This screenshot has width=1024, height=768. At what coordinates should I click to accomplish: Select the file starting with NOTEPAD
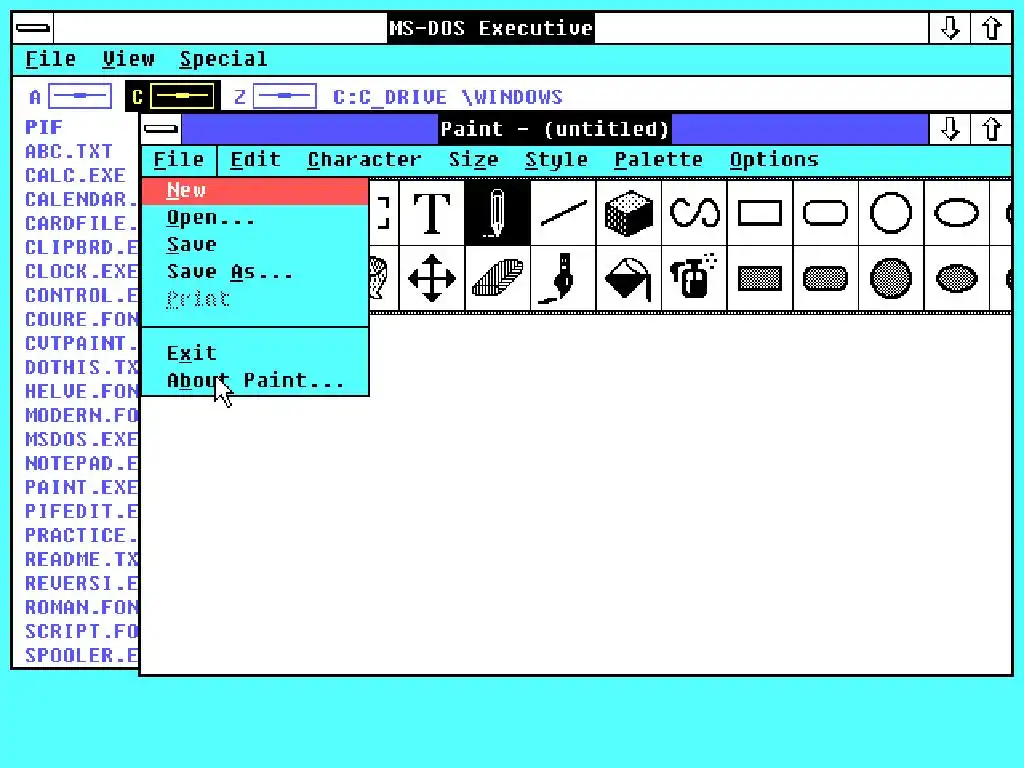point(81,464)
